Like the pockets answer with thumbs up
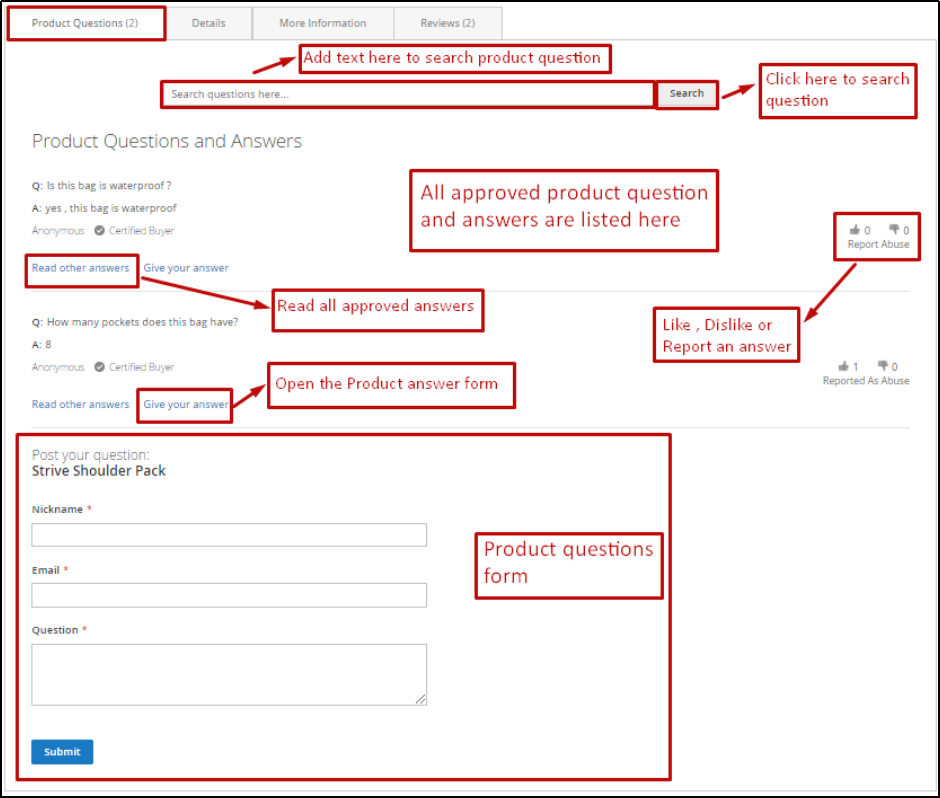The width and height of the screenshot is (940, 798). click(x=843, y=366)
